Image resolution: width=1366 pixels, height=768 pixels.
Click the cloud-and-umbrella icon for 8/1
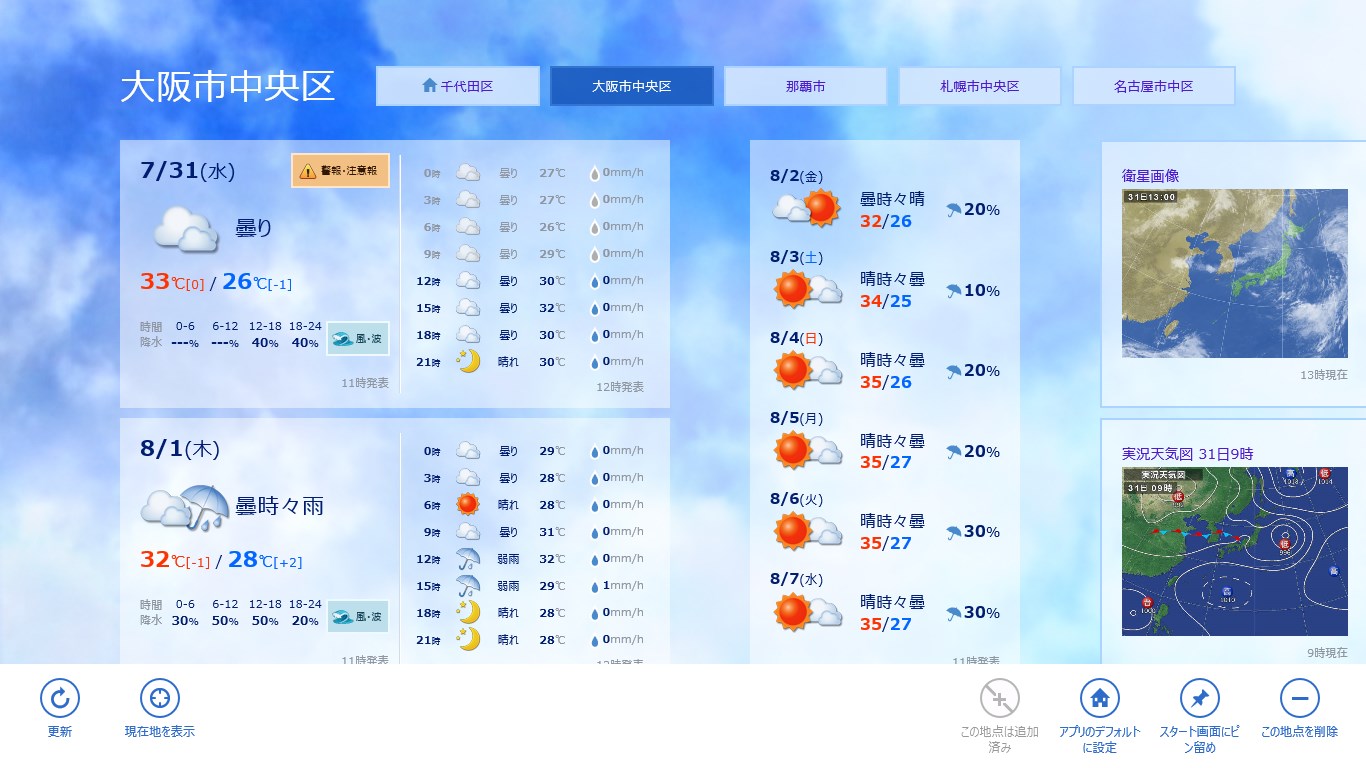point(186,507)
